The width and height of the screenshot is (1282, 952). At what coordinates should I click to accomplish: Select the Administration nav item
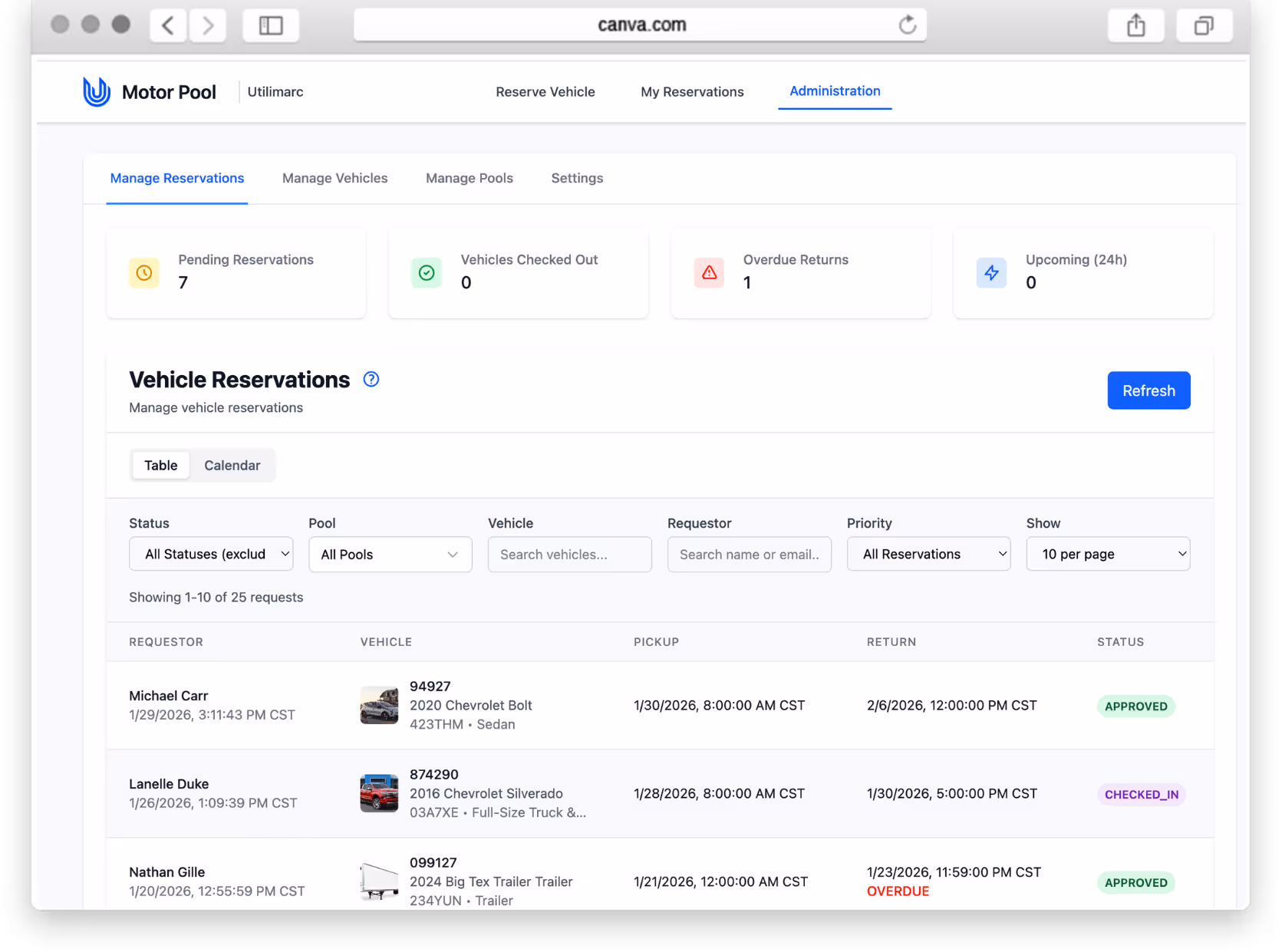[835, 91]
